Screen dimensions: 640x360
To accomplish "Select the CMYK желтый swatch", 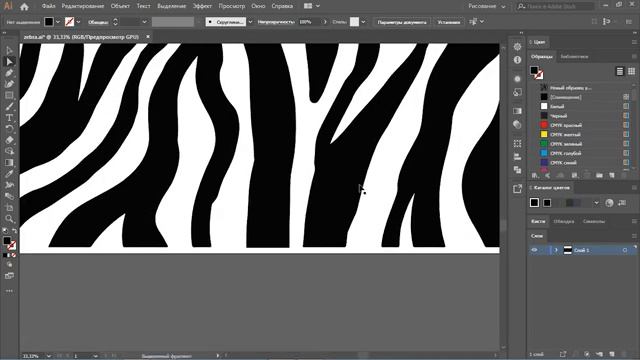I will click(583, 135).
